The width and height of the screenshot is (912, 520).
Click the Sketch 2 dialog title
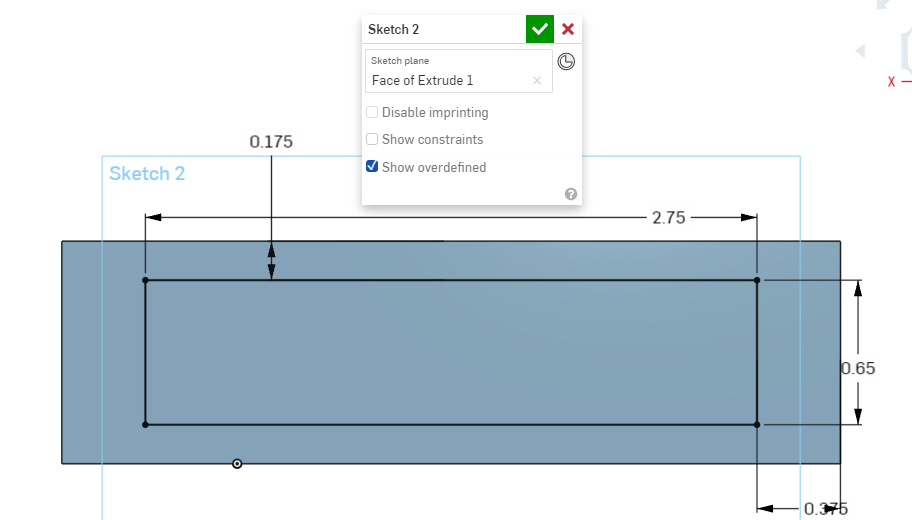[x=394, y=29]
